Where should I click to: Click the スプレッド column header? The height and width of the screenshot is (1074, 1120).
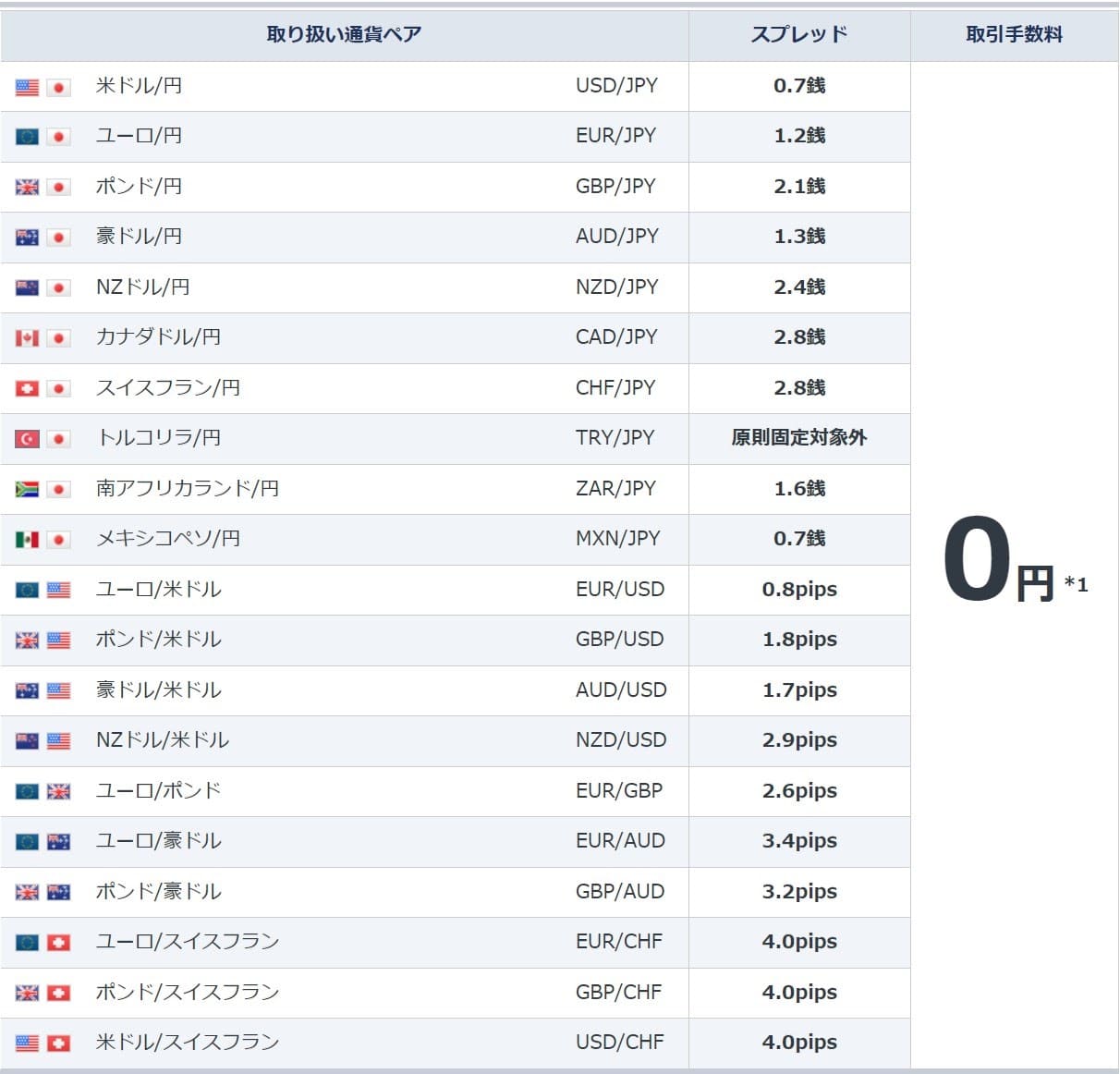799,34
